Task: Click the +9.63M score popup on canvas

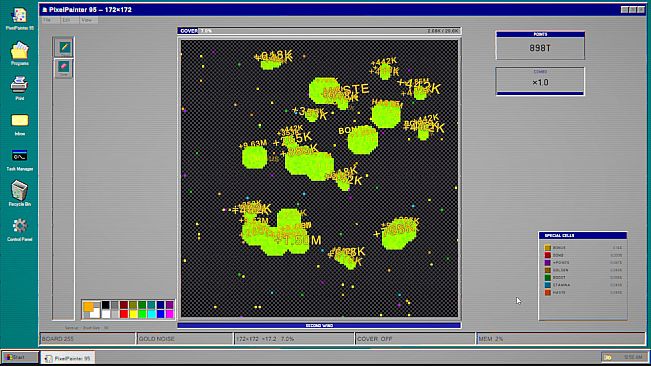Action: point(253,144)
